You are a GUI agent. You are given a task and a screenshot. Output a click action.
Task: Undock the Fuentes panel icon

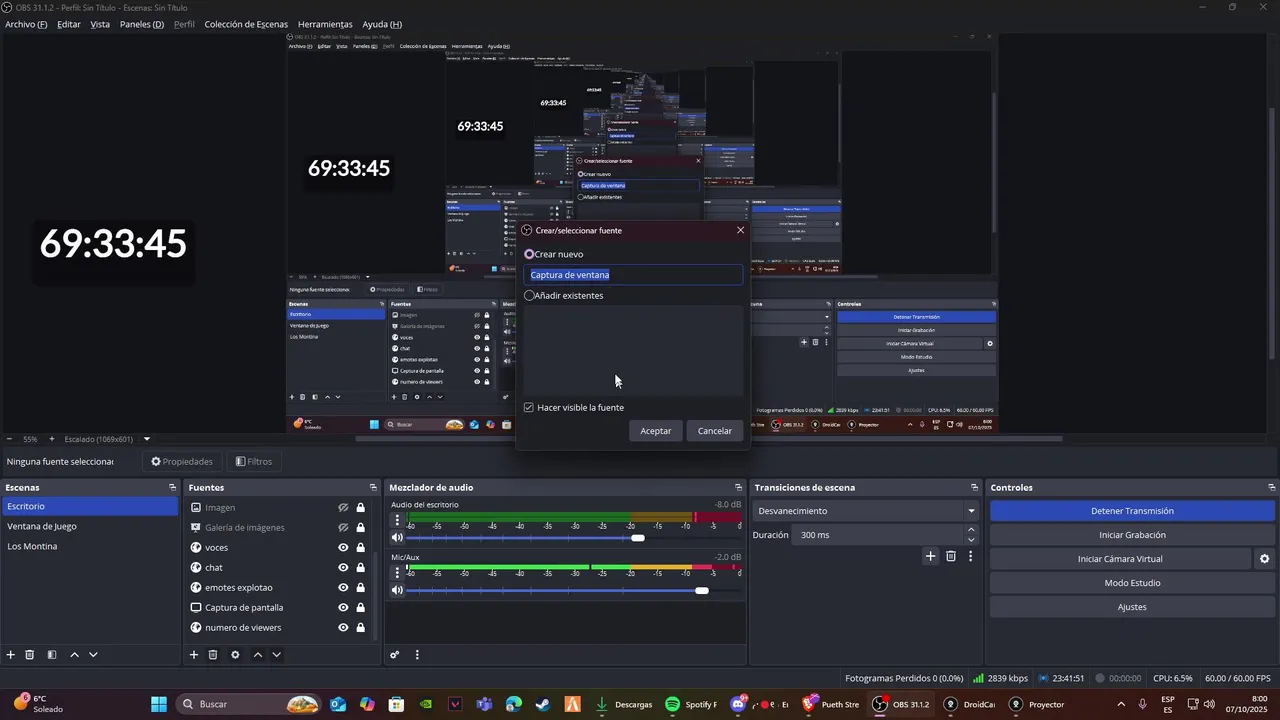pyautogui.click(x=373, y=487)
